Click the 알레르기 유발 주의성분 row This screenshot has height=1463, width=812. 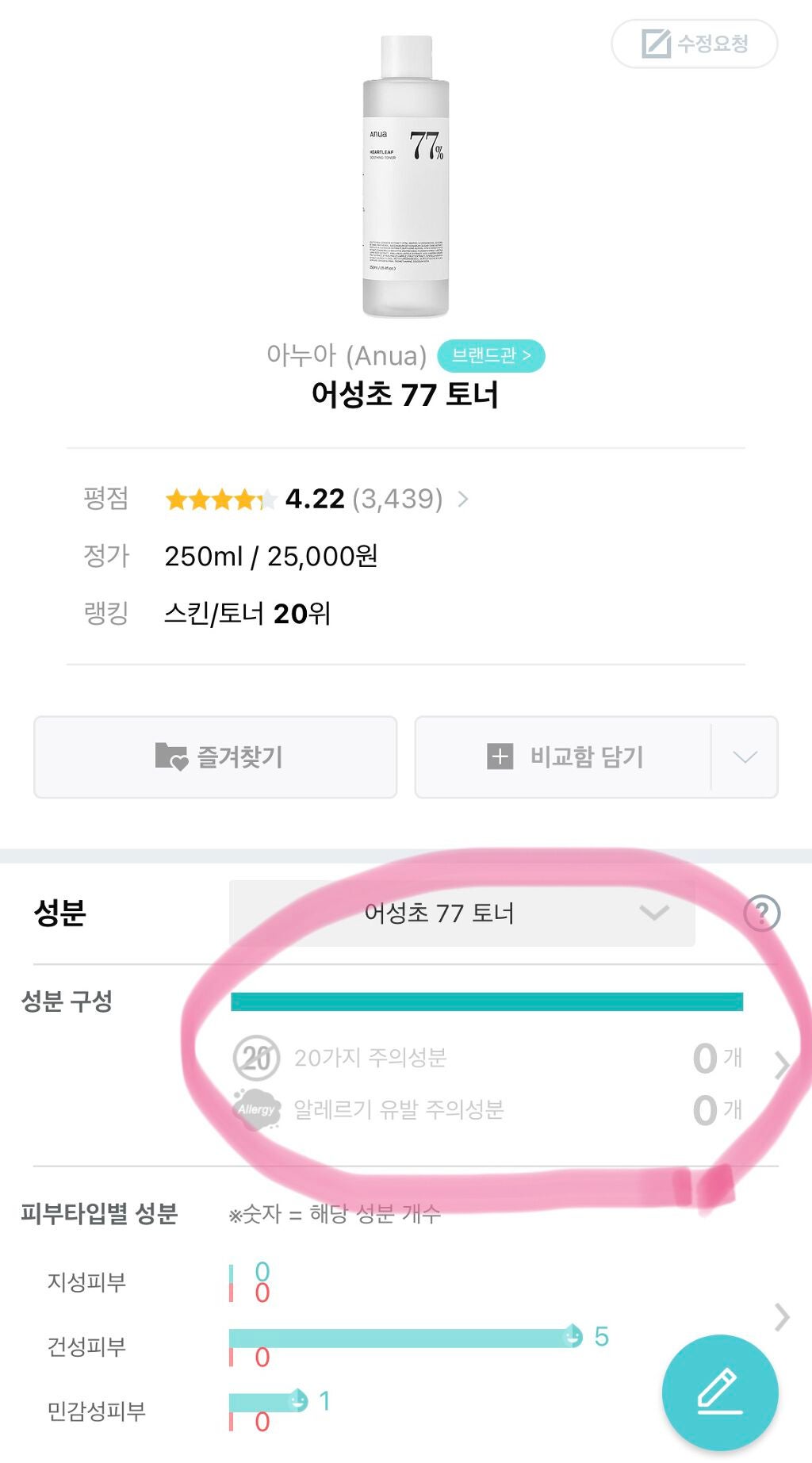pos(398,1109)
